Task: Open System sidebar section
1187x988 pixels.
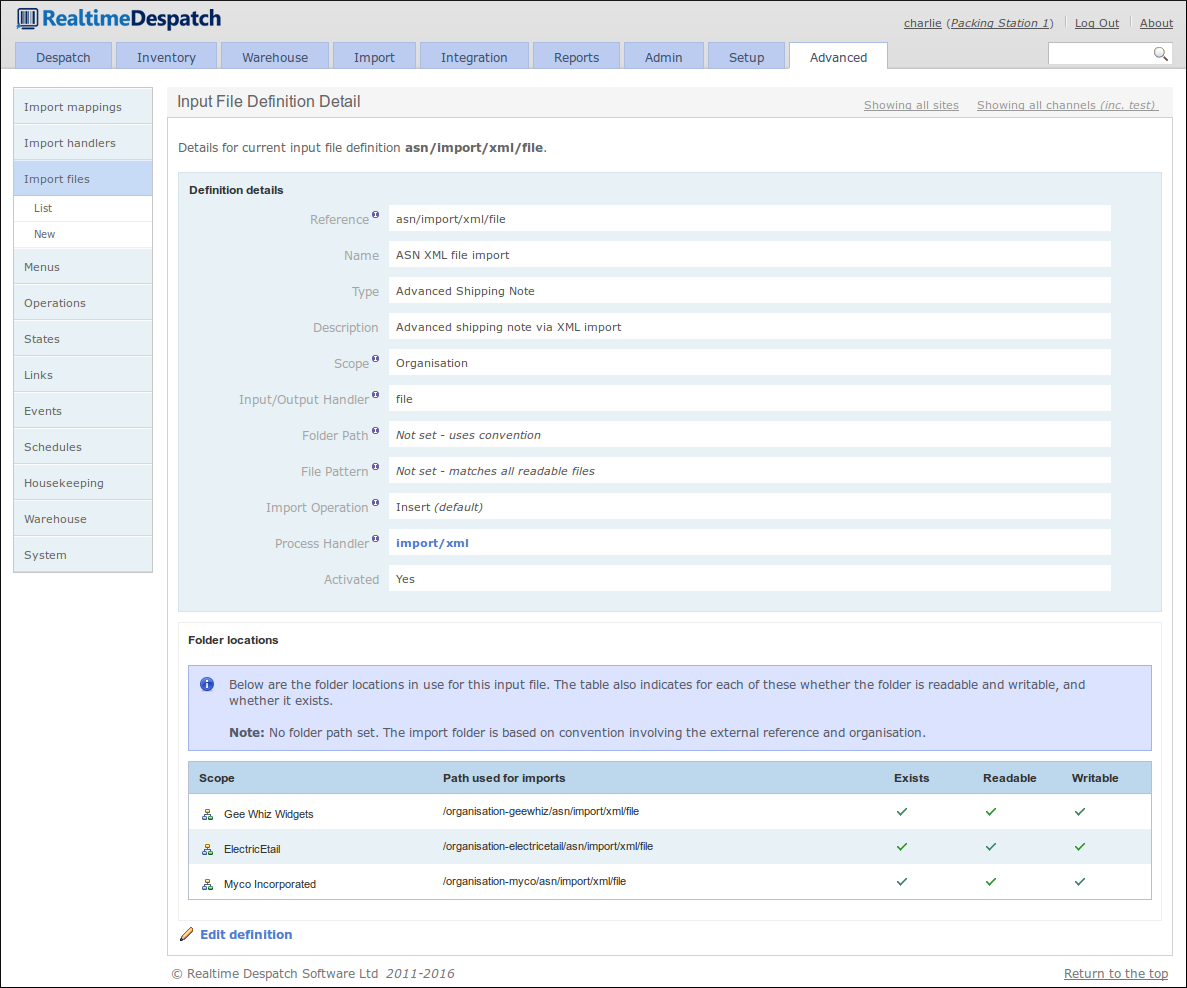Action: click(x=83, y=554)
